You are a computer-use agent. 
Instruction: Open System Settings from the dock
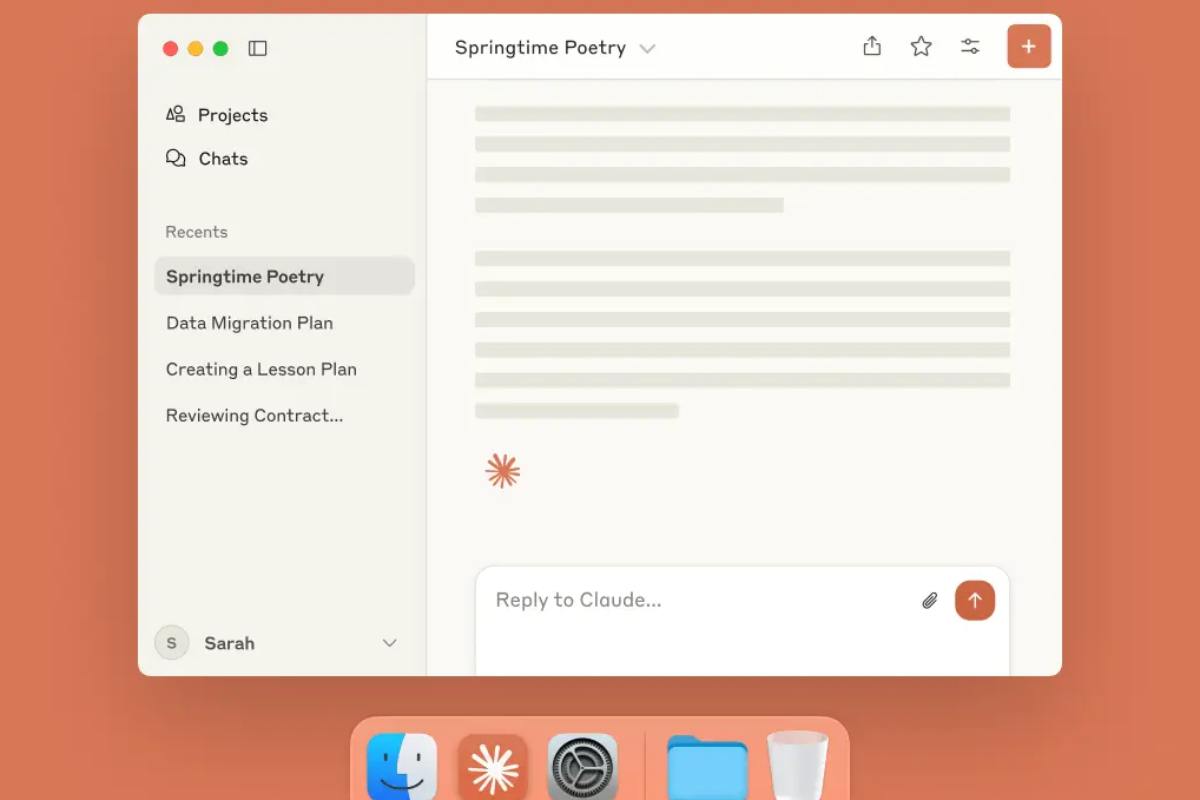[x=583, y=768]
